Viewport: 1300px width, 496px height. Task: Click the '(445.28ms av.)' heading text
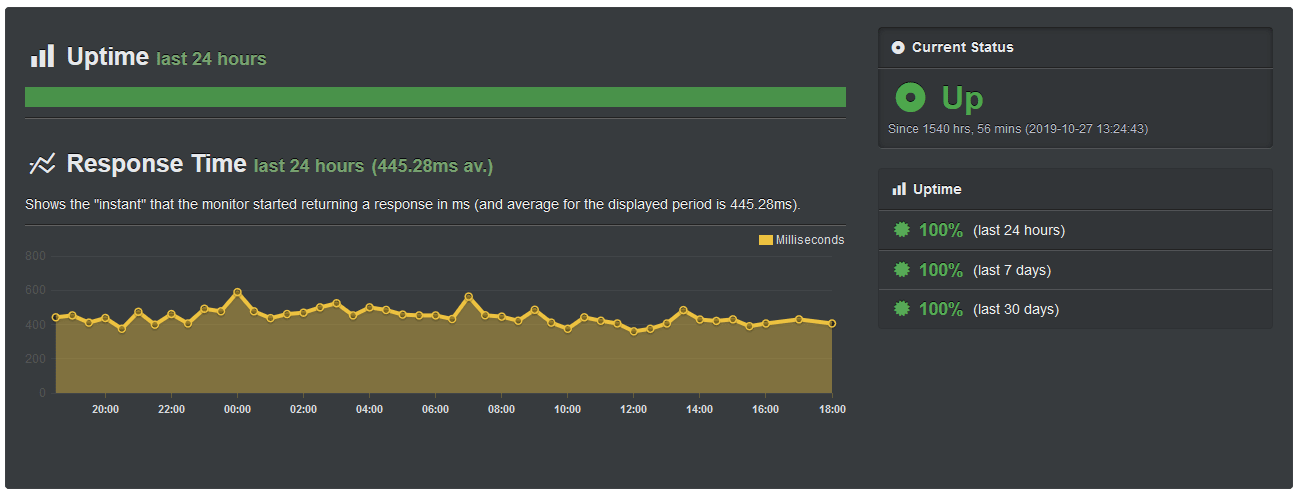[x=432, y=166]
